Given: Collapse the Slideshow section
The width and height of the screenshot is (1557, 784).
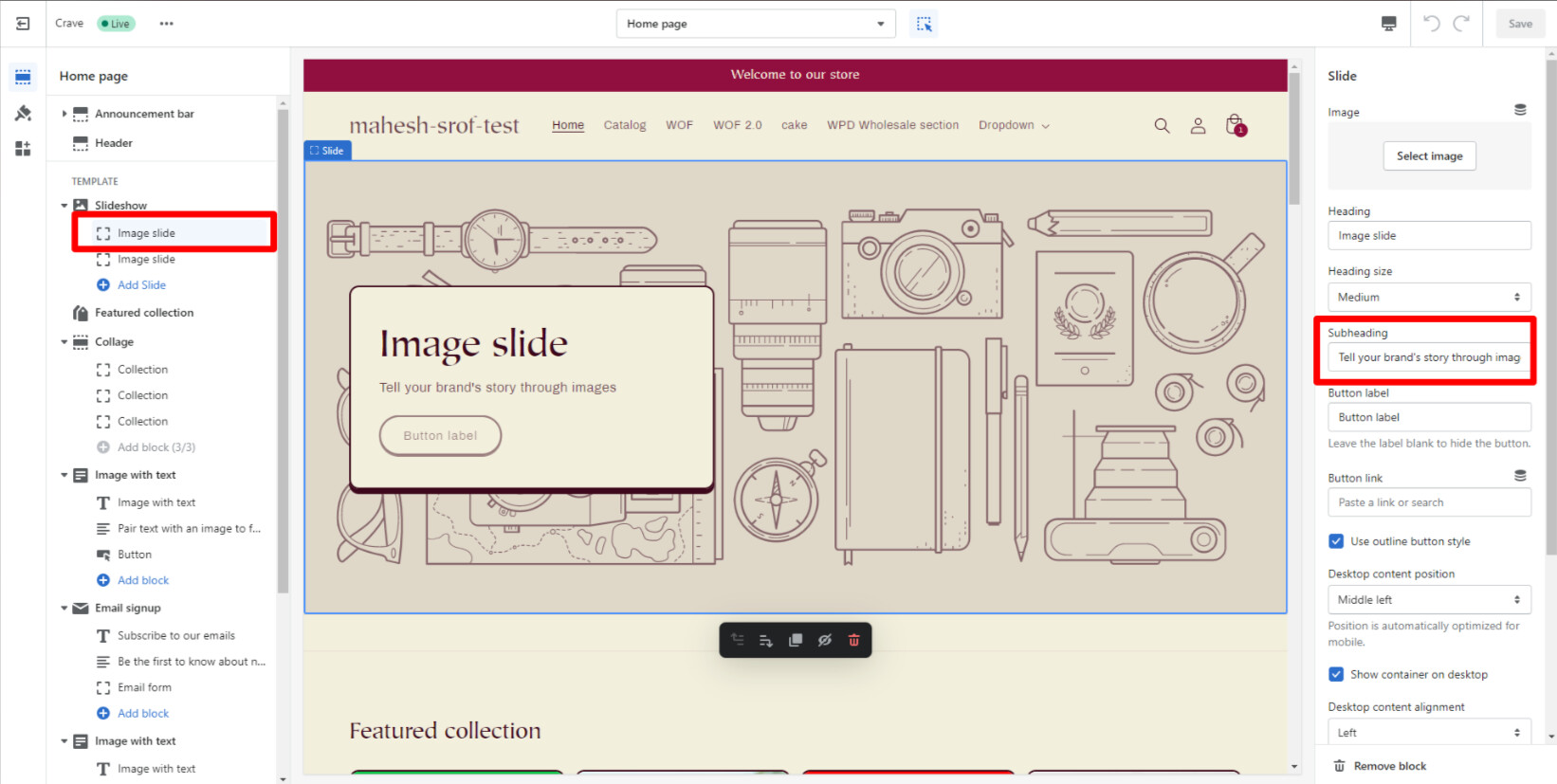Looking at the screenshot, I should click(64, 206).
